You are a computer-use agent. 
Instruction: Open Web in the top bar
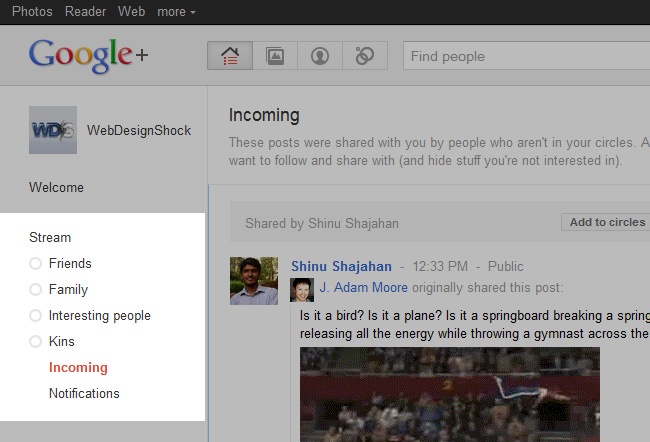[131, 11]
